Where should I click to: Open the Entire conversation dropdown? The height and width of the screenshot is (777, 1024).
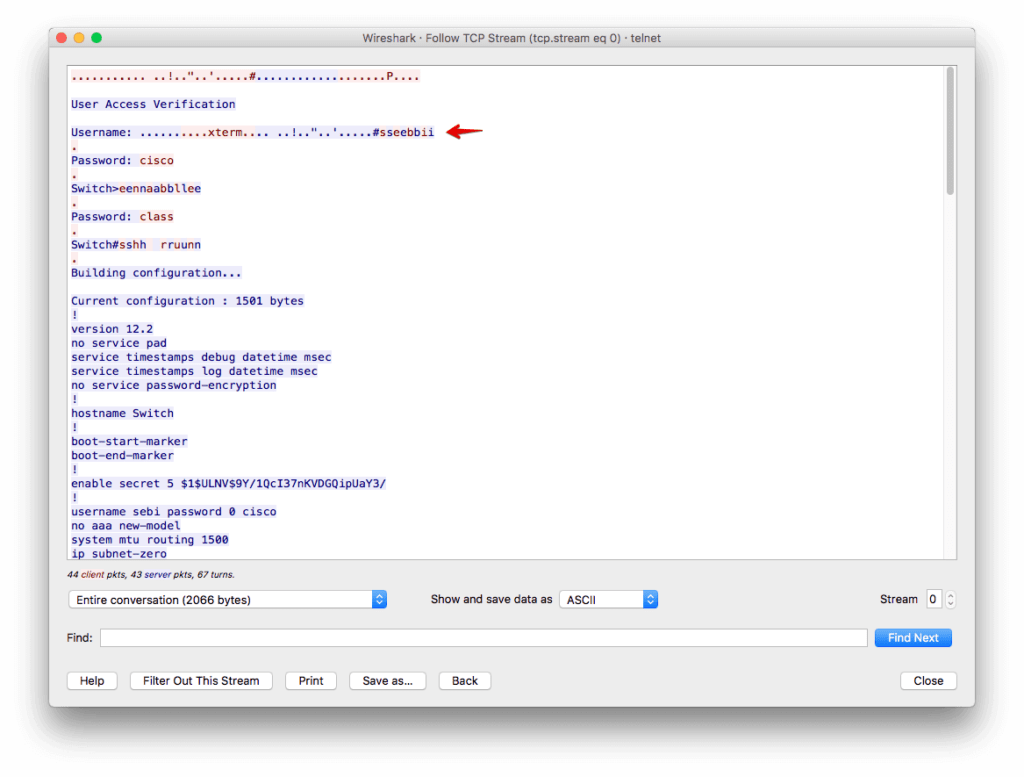227,599
